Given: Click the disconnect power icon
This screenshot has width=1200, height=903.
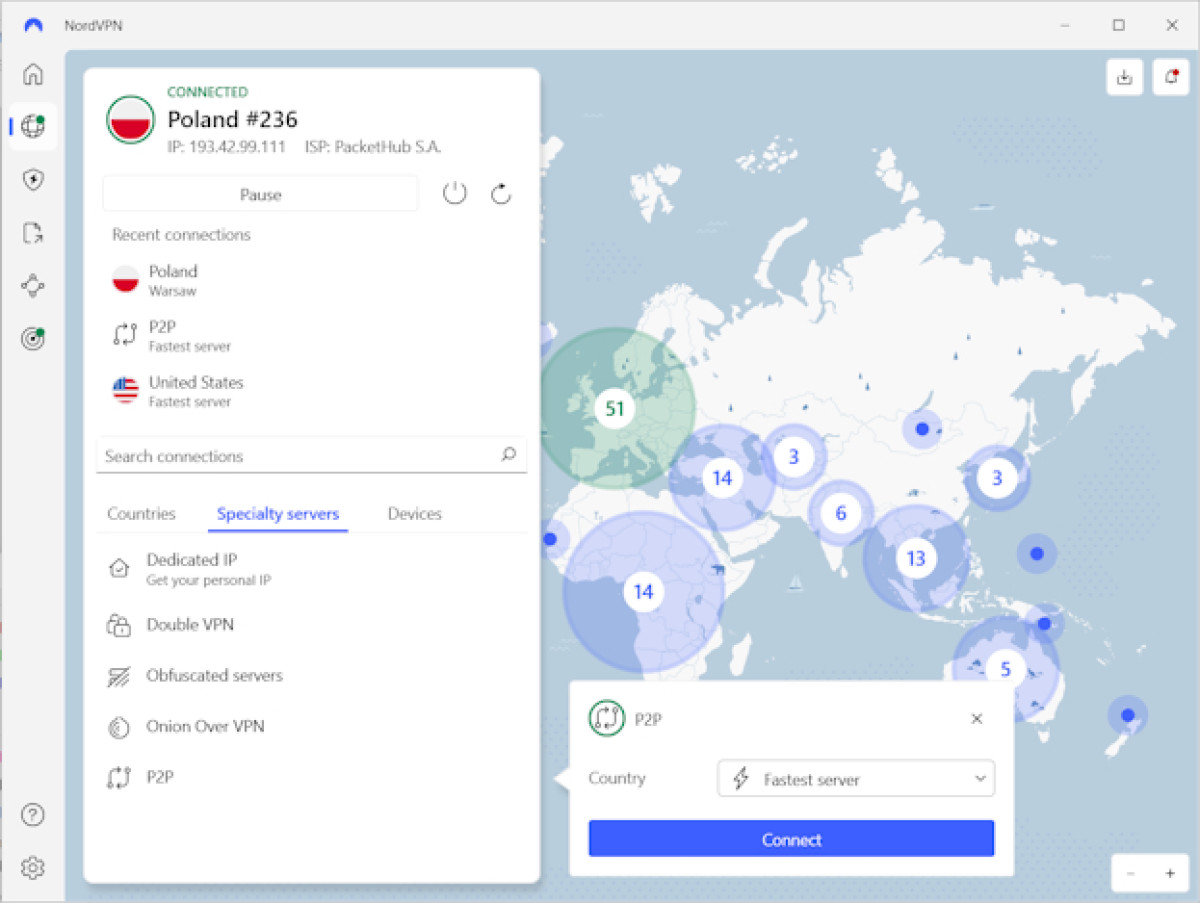Looking at the screenshot, I should coord(455,194).
